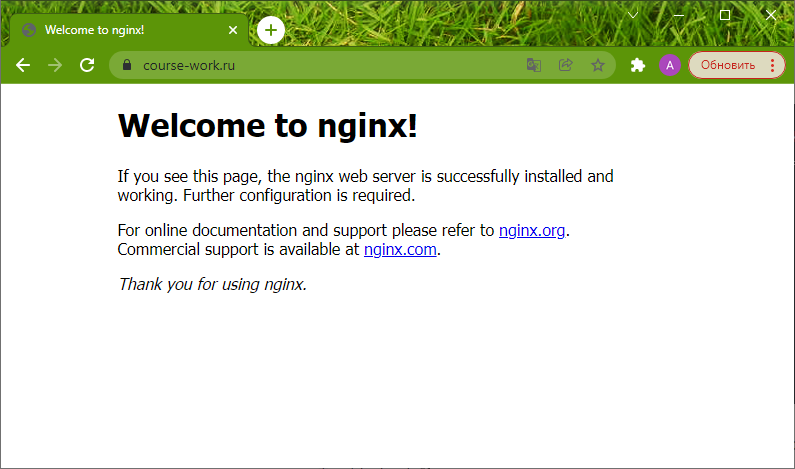This screenshot has width=795, height=469.
Task: Open the translate page icon
Action: pos(533,65)
